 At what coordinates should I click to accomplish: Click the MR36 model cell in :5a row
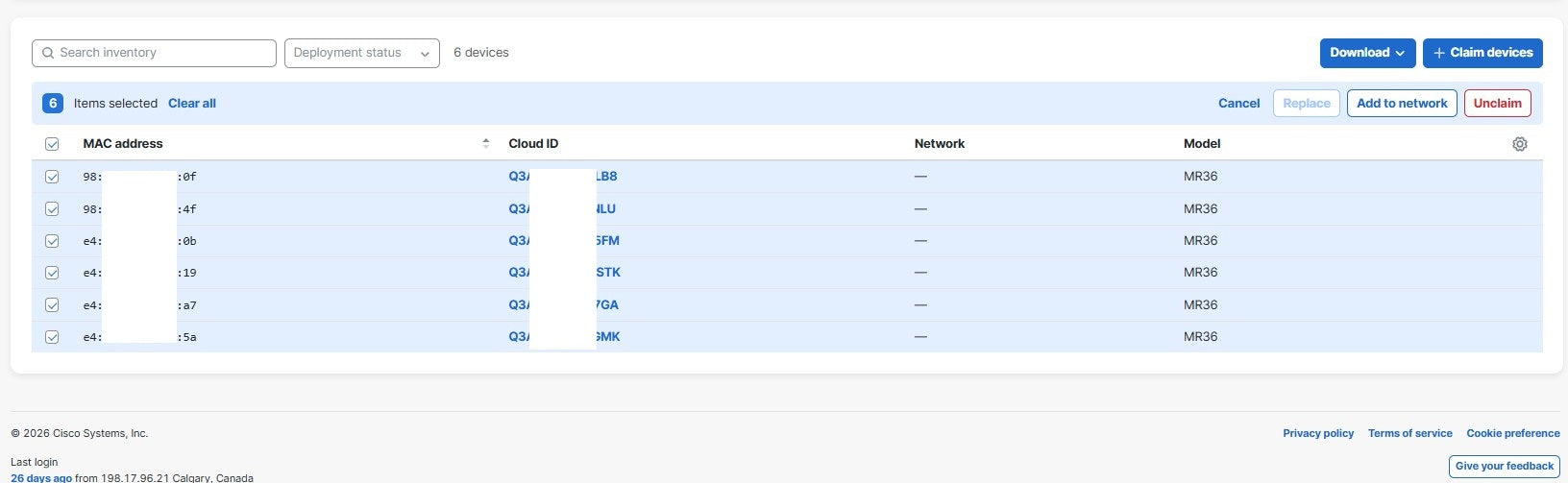click(x=1201, y=337)
